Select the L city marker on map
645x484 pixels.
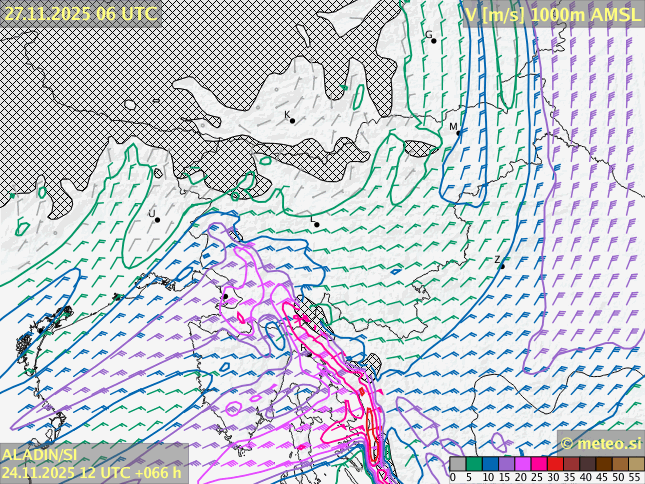317,225
